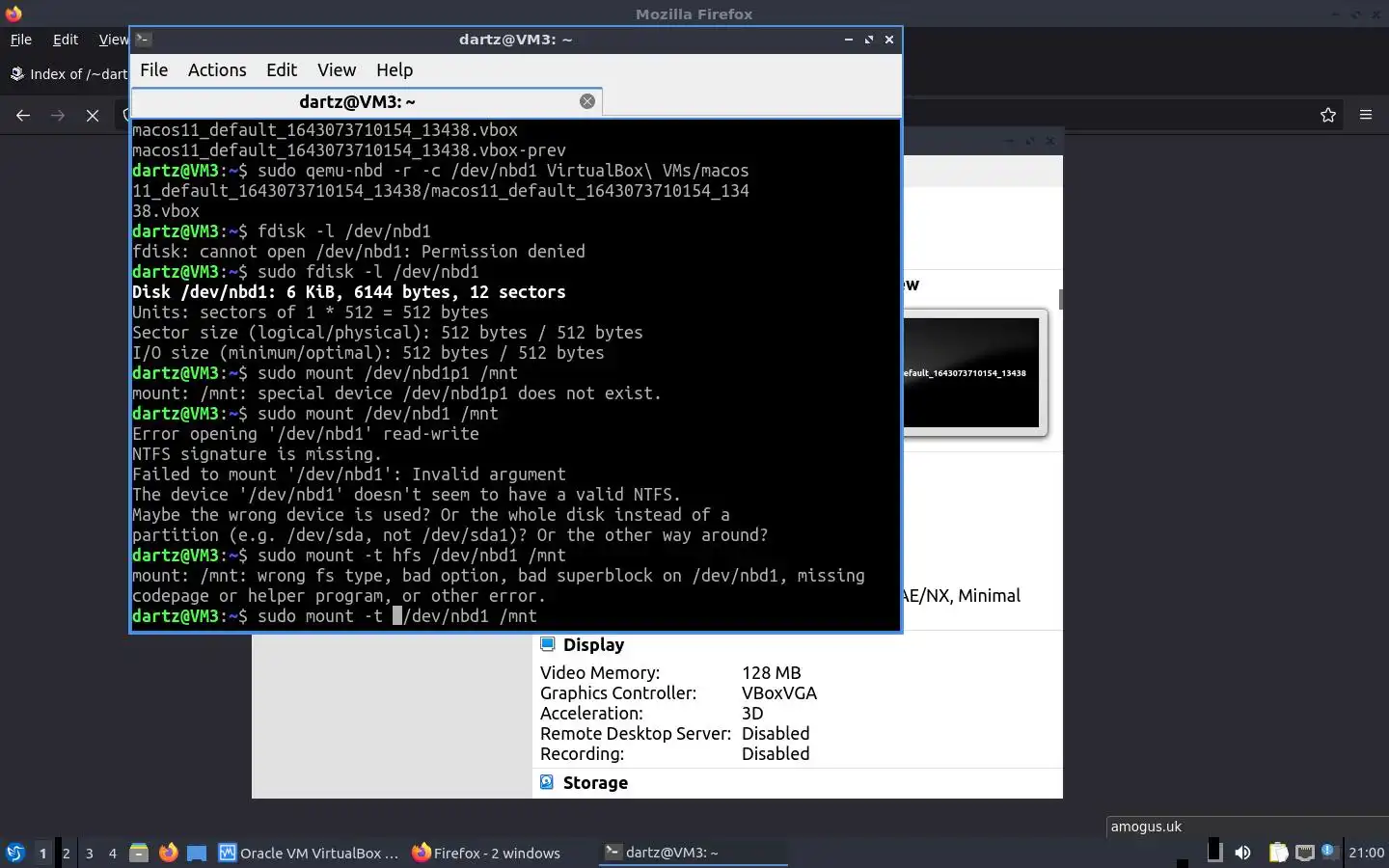Click the VirtualBox details pane scrollbar
The width and height of the screenshot is (1389, 868).
[x=1060, y=300]
